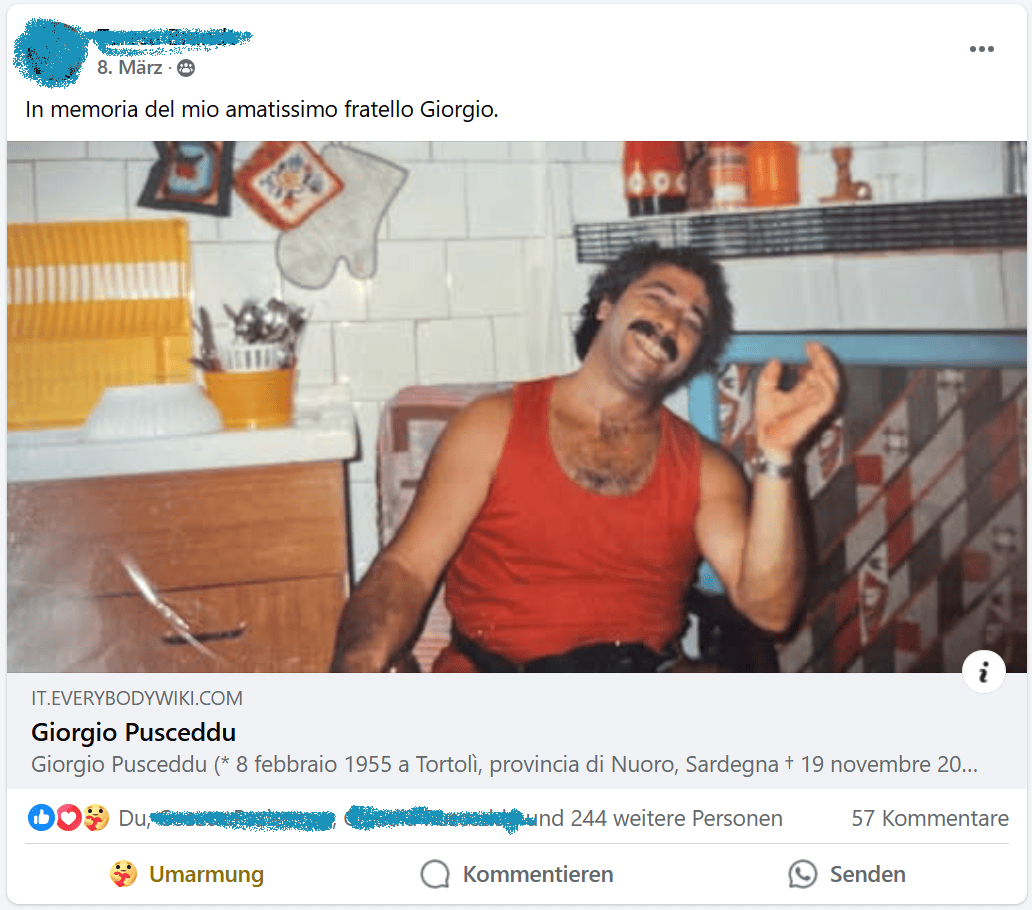Show the 244 weitere Personen reactions list

[x=676, y=818]
